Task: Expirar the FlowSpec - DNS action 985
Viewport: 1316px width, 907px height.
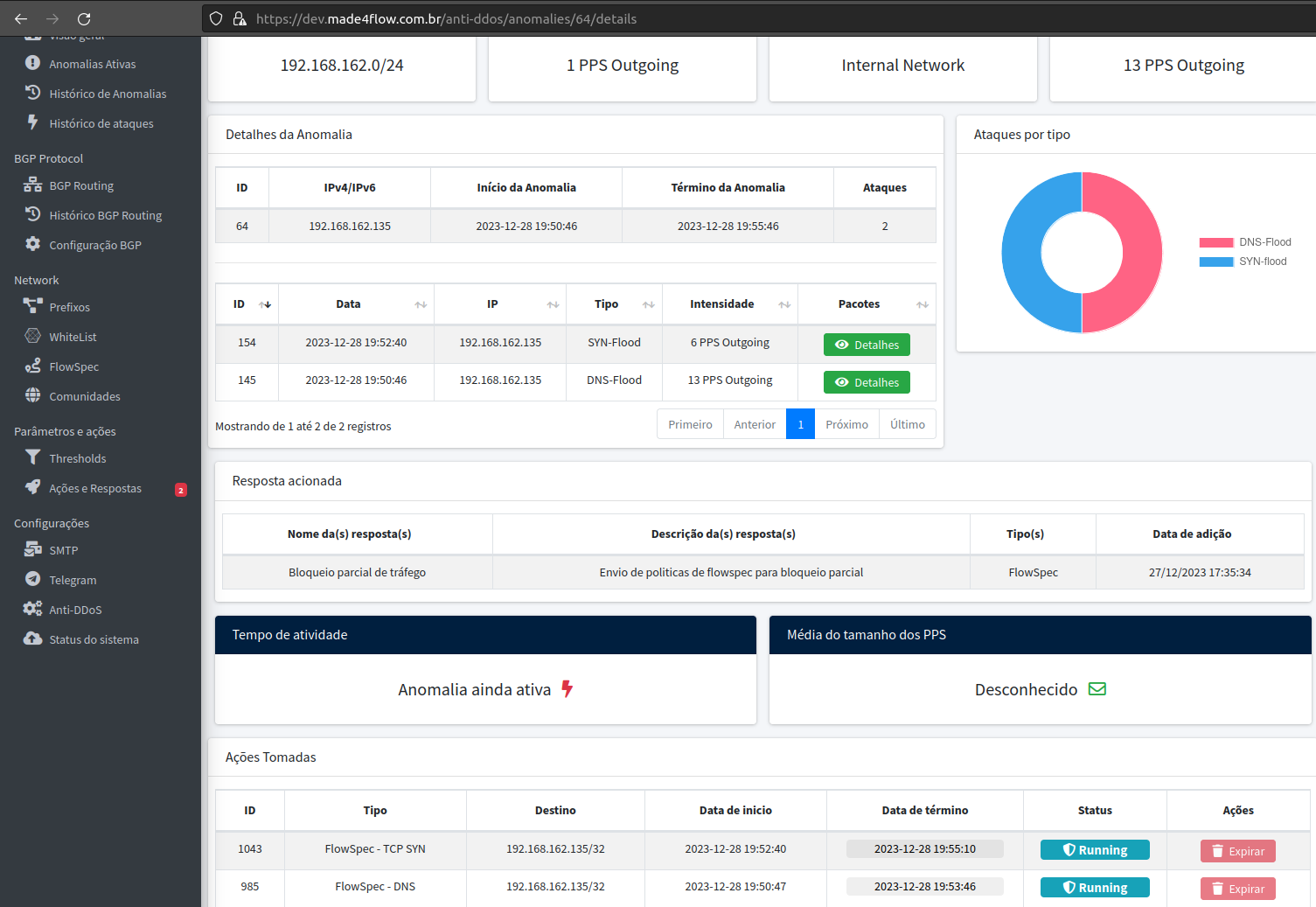Action: click(x=1238, y=889)
